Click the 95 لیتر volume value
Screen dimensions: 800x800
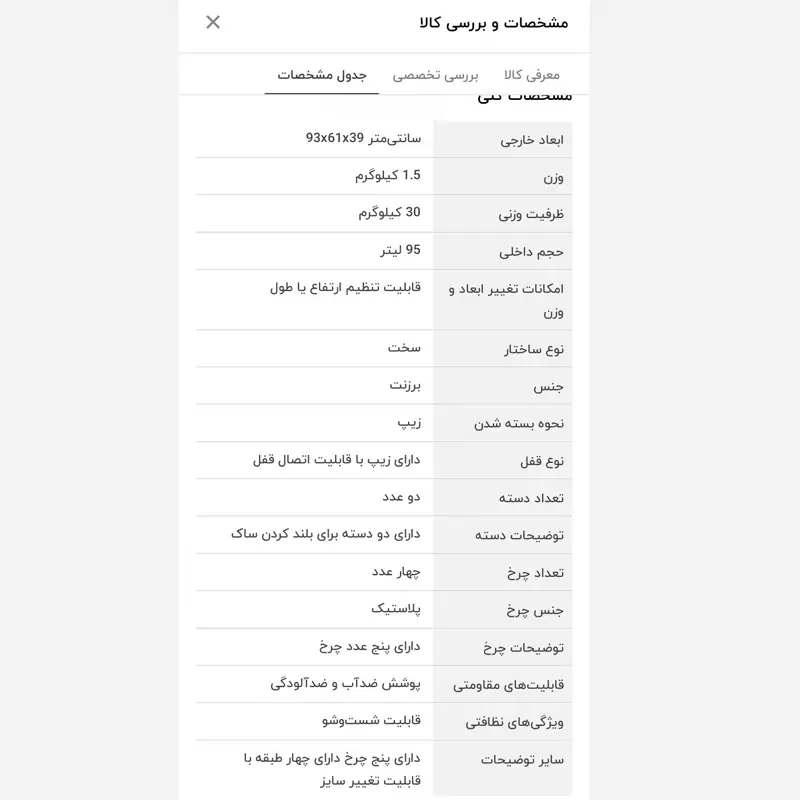click(x=401, y=250)
